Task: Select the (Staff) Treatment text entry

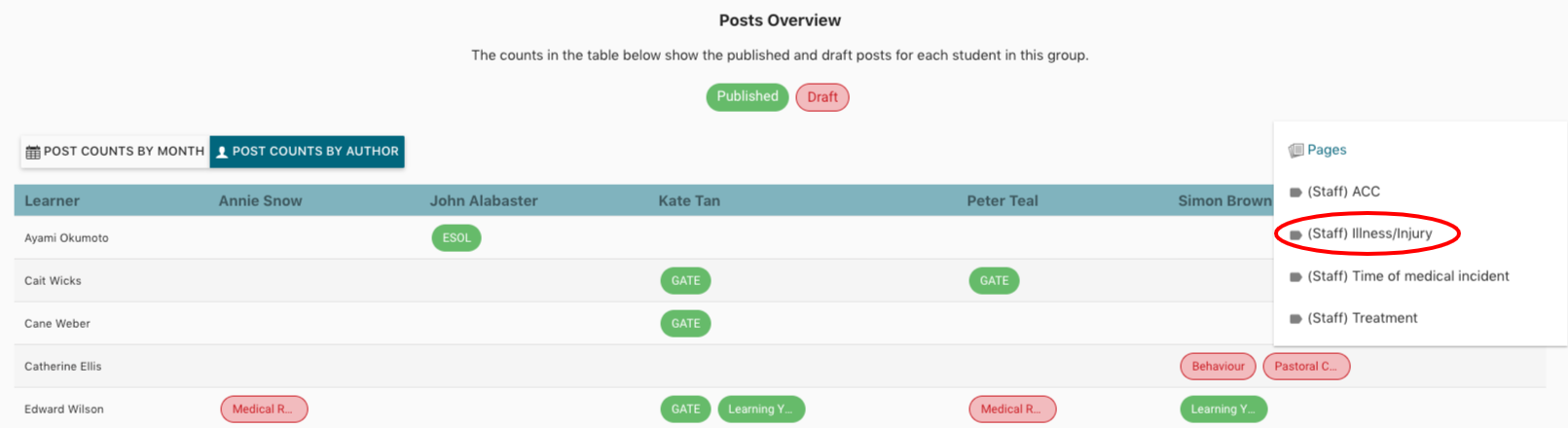Action: (1362, 318)
